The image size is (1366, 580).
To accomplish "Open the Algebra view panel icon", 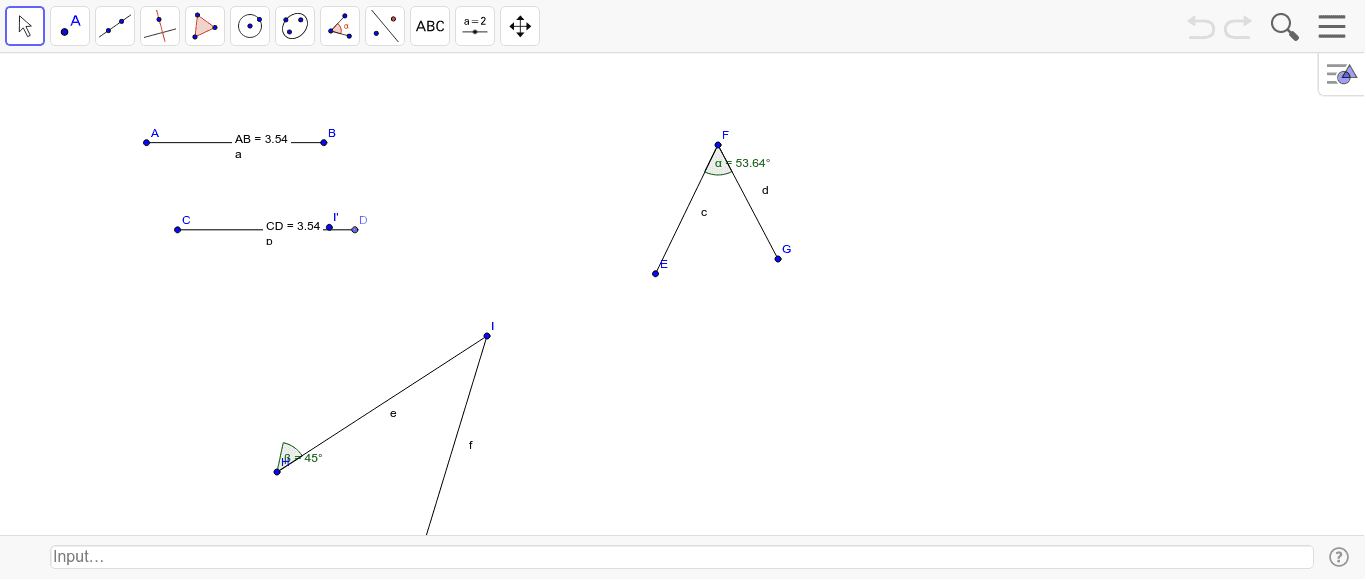I will pos(1340,73).
